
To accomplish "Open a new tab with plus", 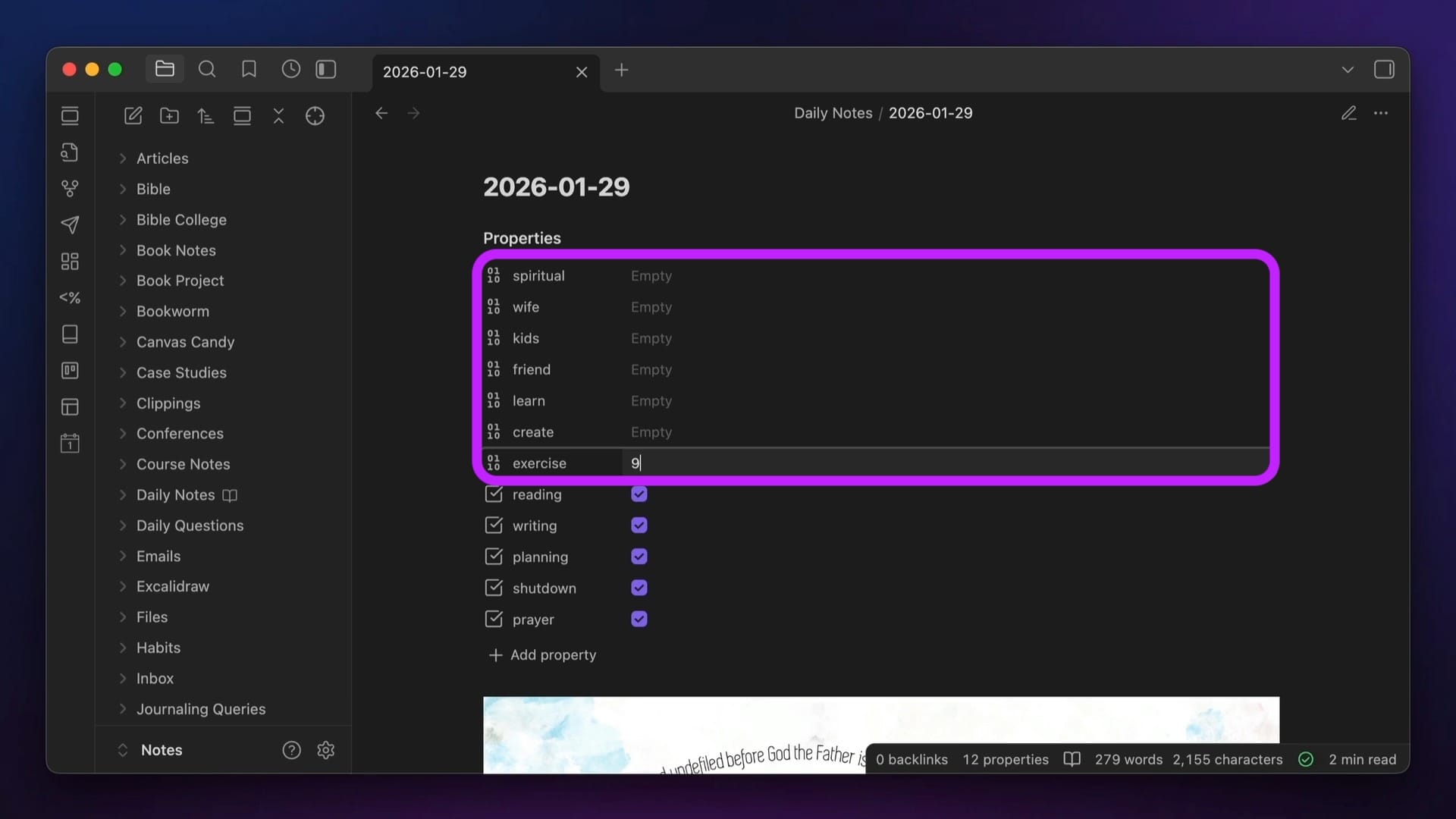I will coord(621,70).
